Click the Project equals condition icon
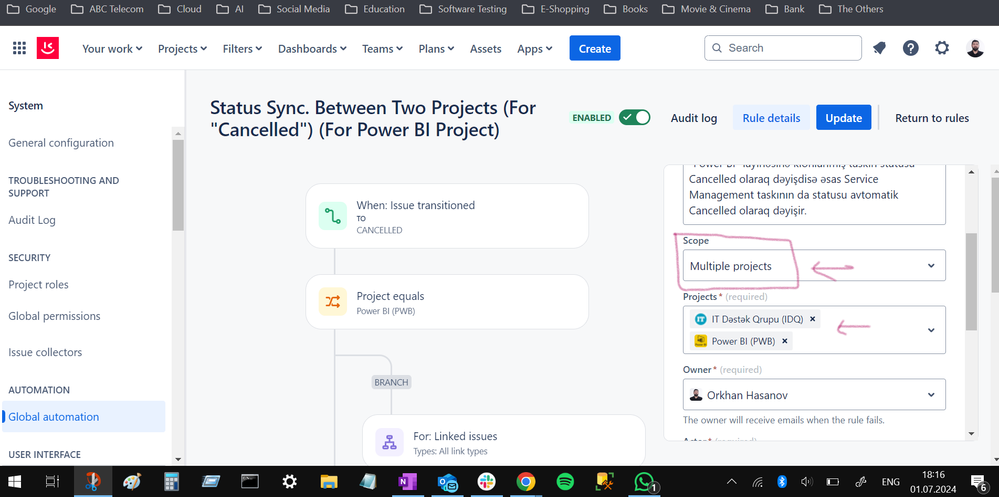Image resolution: width=999 pixels, height=497 pixels. click(333, 301)
